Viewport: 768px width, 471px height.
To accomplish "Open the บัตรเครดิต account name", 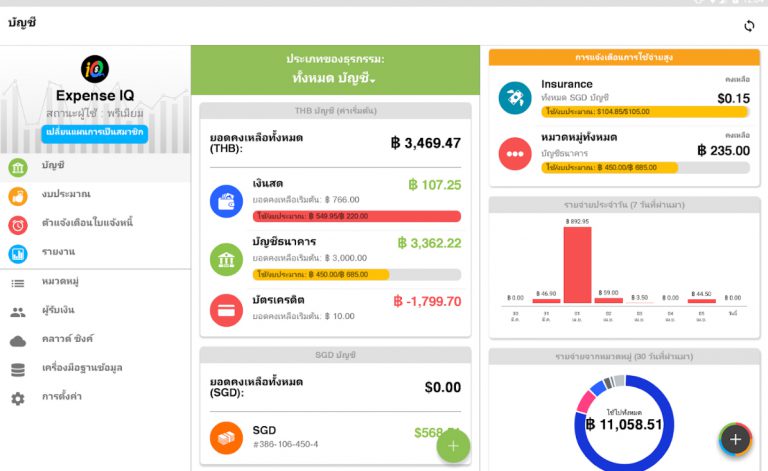I will [x=278, y=300].
